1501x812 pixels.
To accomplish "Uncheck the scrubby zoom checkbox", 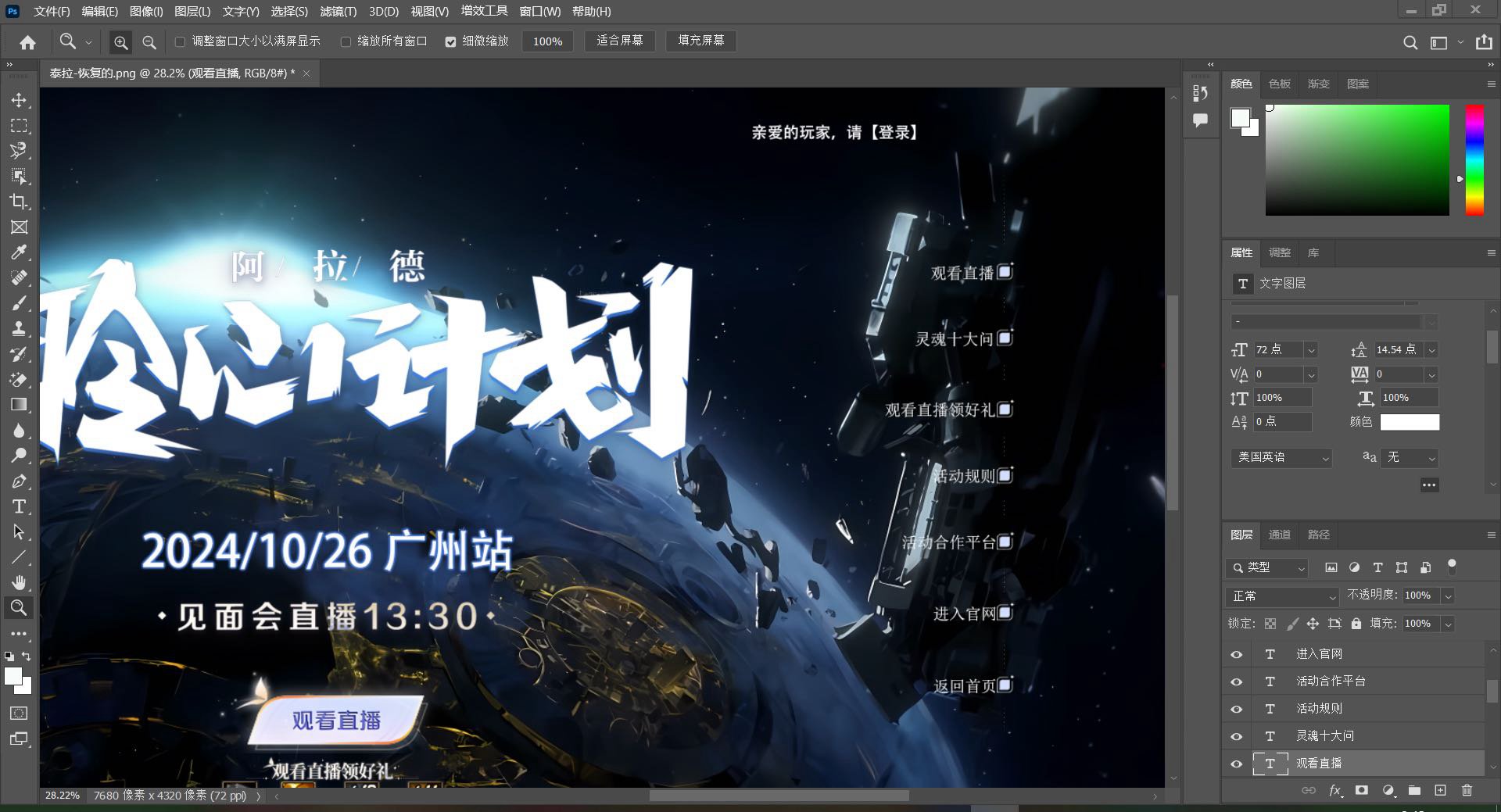I will point(450,41).
